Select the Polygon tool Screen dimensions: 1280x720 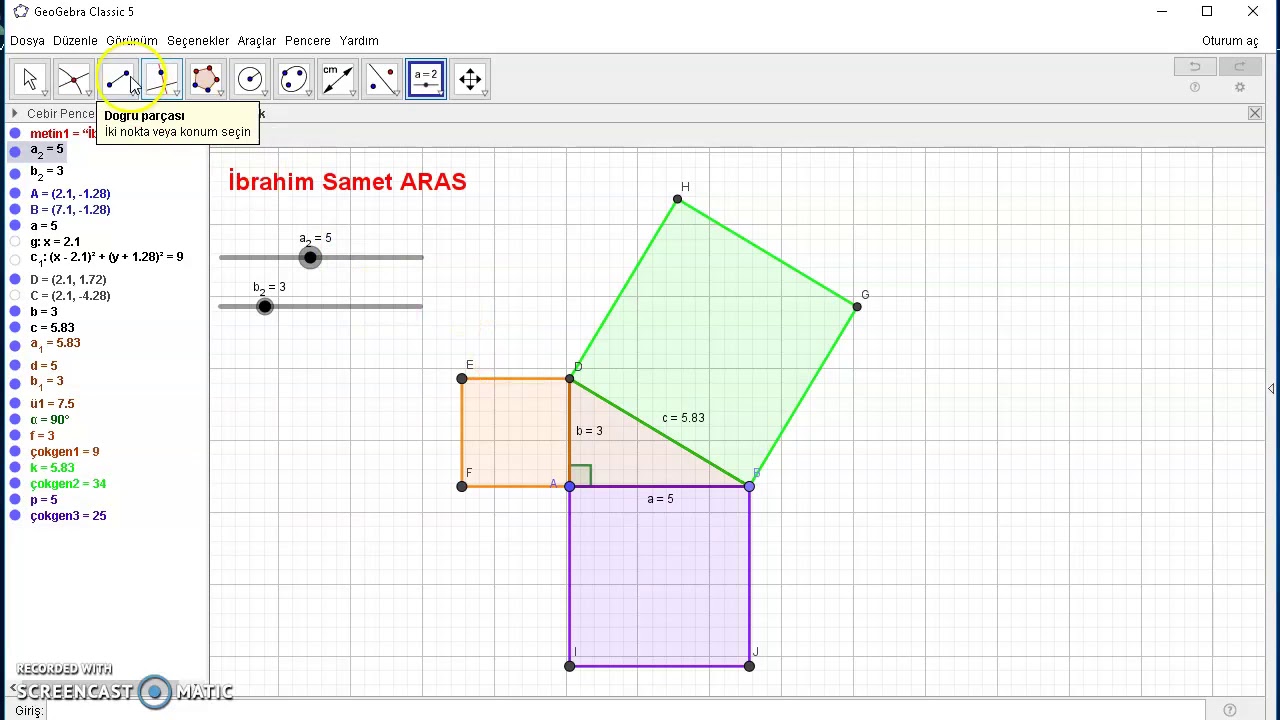[x=205, y=79]
